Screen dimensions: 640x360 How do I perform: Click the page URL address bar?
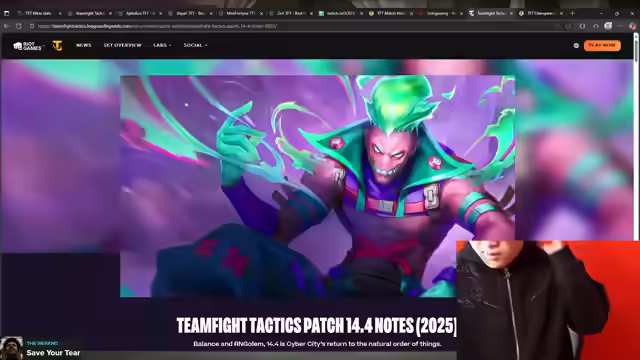286,26
